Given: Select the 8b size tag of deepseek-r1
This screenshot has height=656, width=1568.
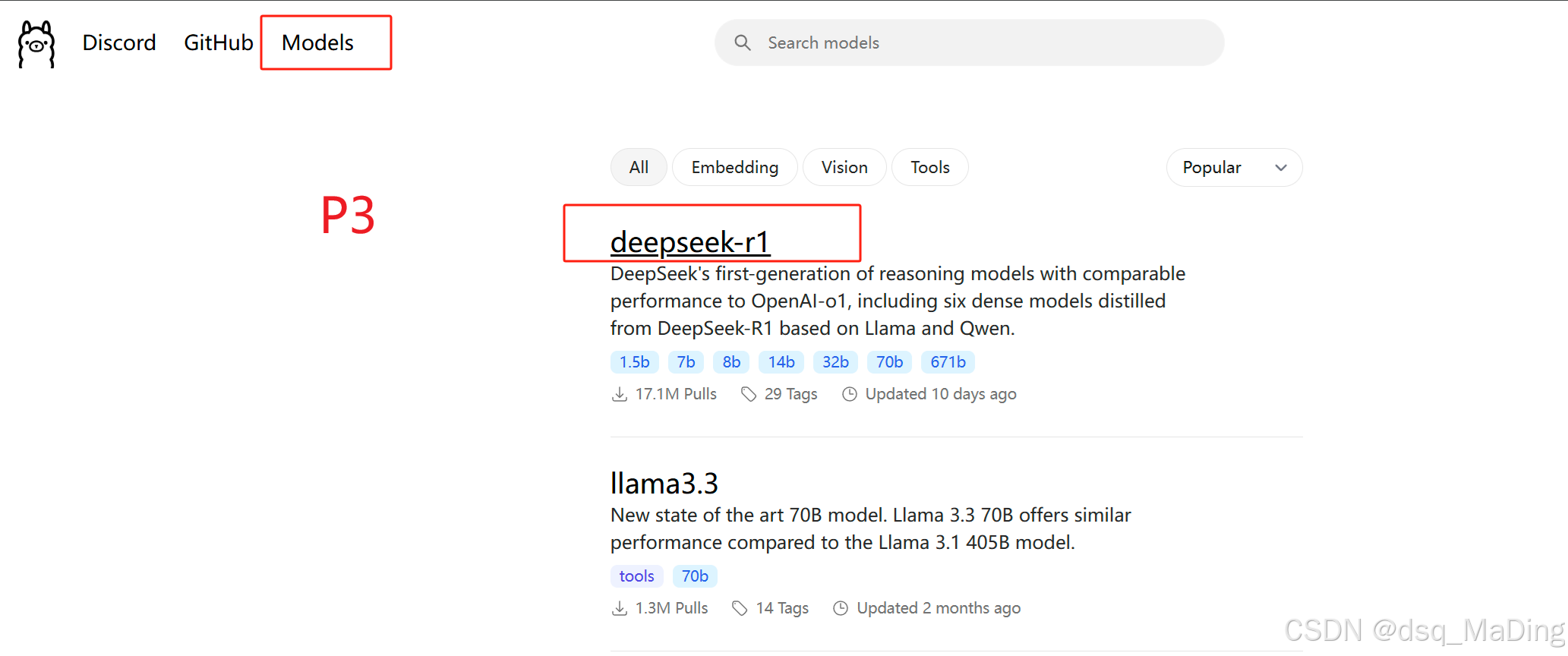Looking at the screenshot, I should coord(731,362).
